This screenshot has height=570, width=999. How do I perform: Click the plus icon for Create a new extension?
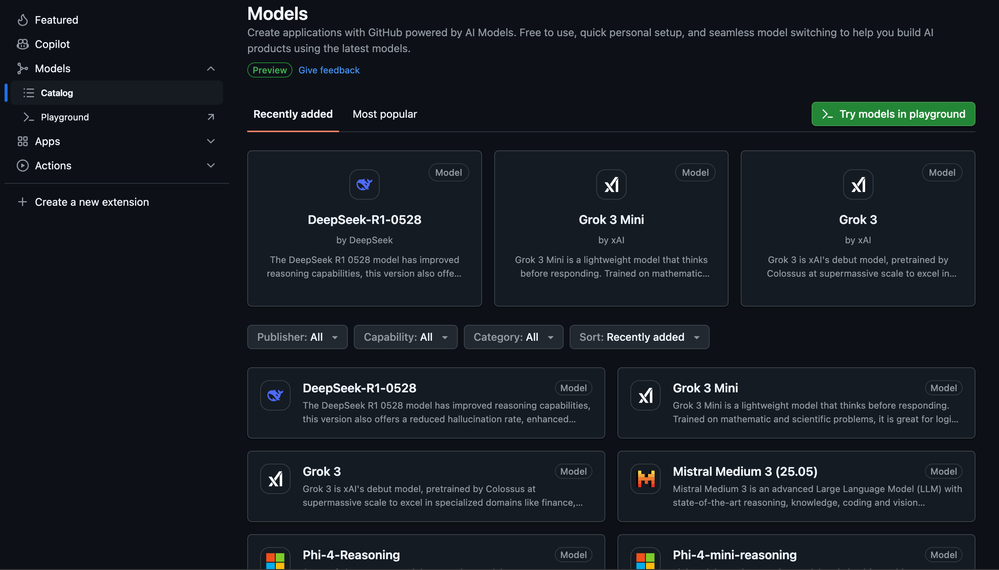(22, 202)
